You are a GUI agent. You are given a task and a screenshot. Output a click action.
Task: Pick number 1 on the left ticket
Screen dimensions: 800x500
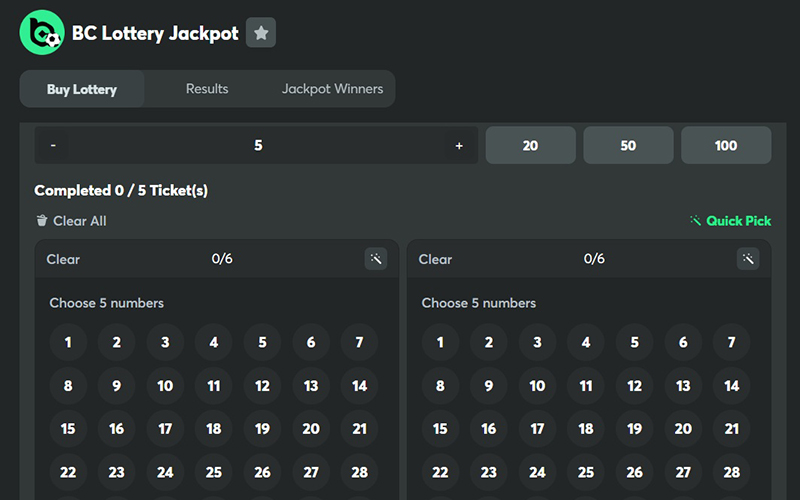pos(68,342)
